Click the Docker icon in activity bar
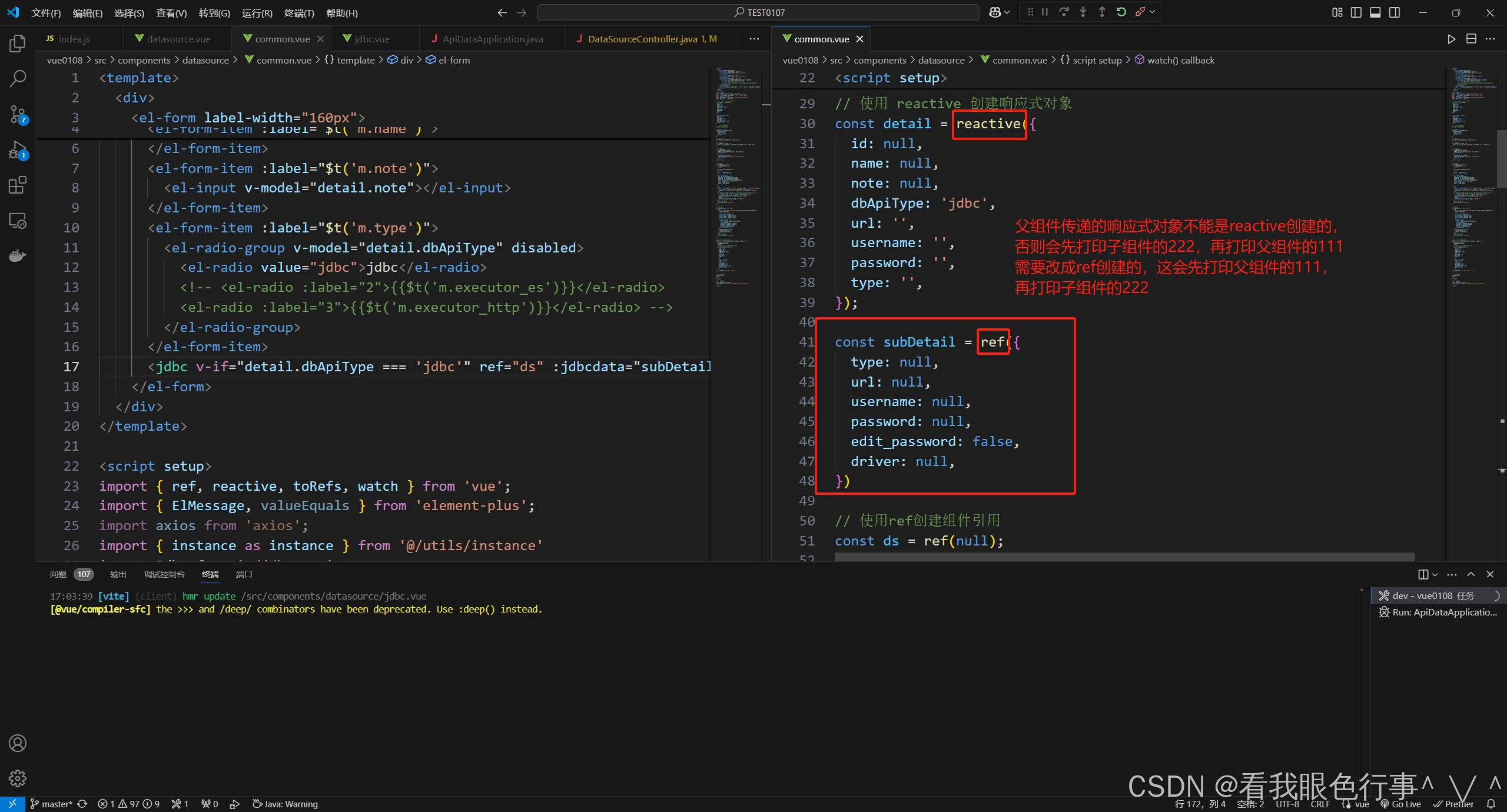The height and width of the screenshot is (812, 1507). tap(18, 256)
